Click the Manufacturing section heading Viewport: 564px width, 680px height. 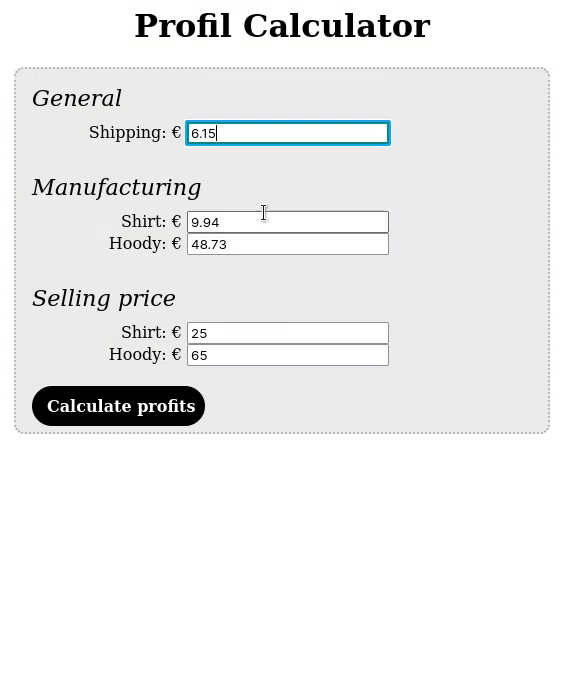click(116, 187)
